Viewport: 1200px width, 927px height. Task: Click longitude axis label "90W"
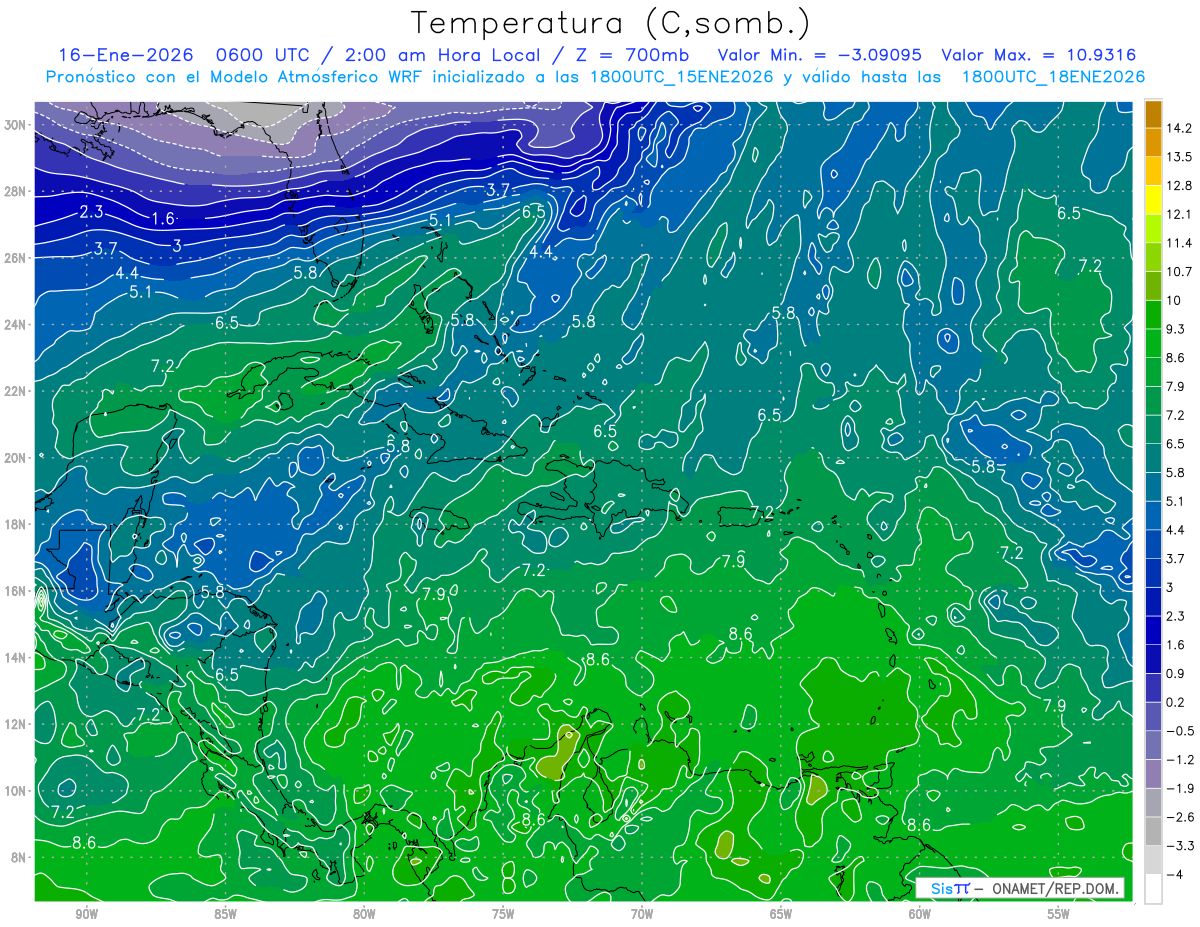coord(87,914)
